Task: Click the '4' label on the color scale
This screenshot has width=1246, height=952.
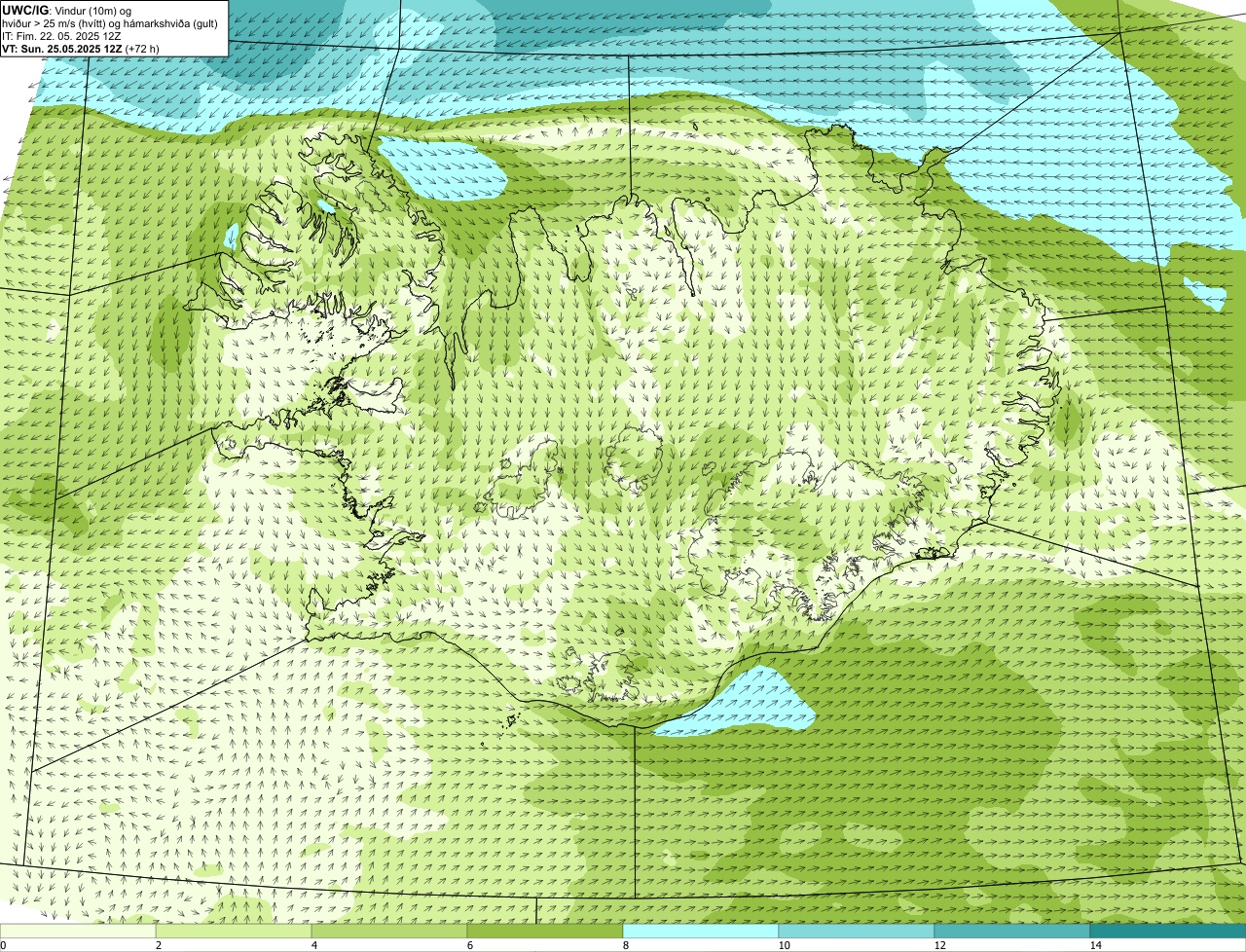Action: click(313, 945)
